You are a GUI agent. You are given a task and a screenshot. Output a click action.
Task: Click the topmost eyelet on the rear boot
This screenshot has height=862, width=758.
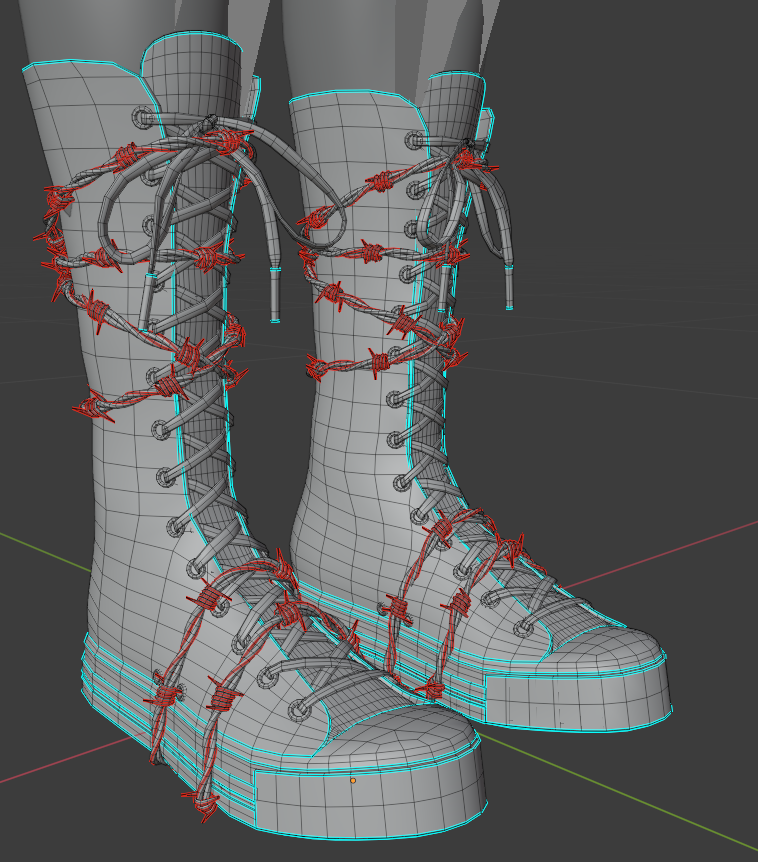pos(414,140)
